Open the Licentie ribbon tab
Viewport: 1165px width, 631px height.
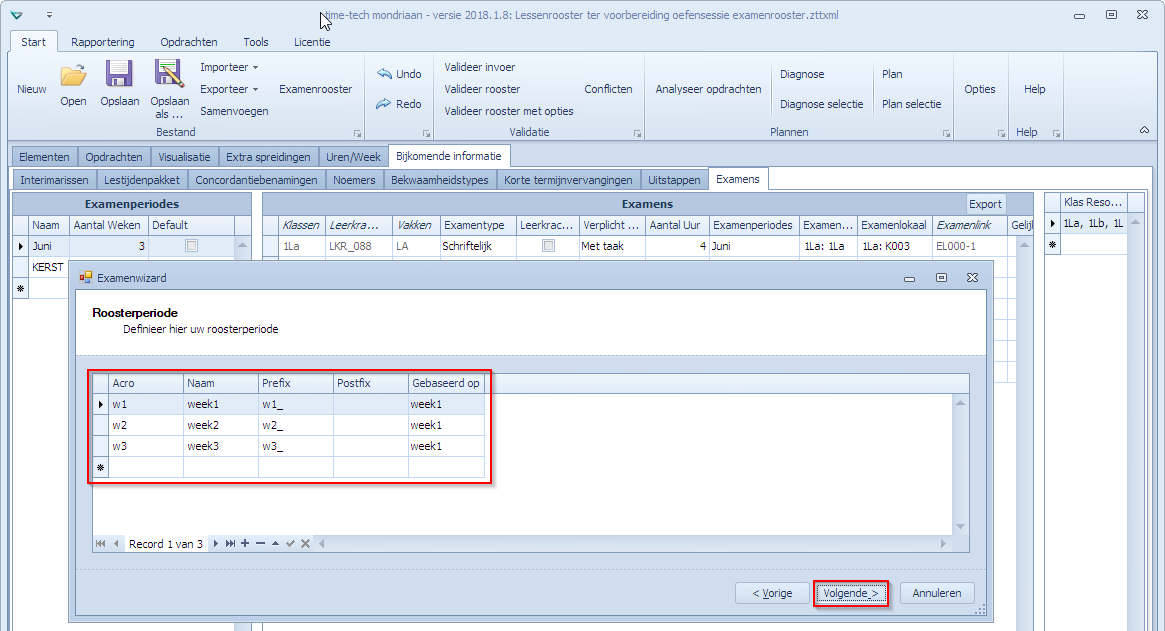coord(312,42)
